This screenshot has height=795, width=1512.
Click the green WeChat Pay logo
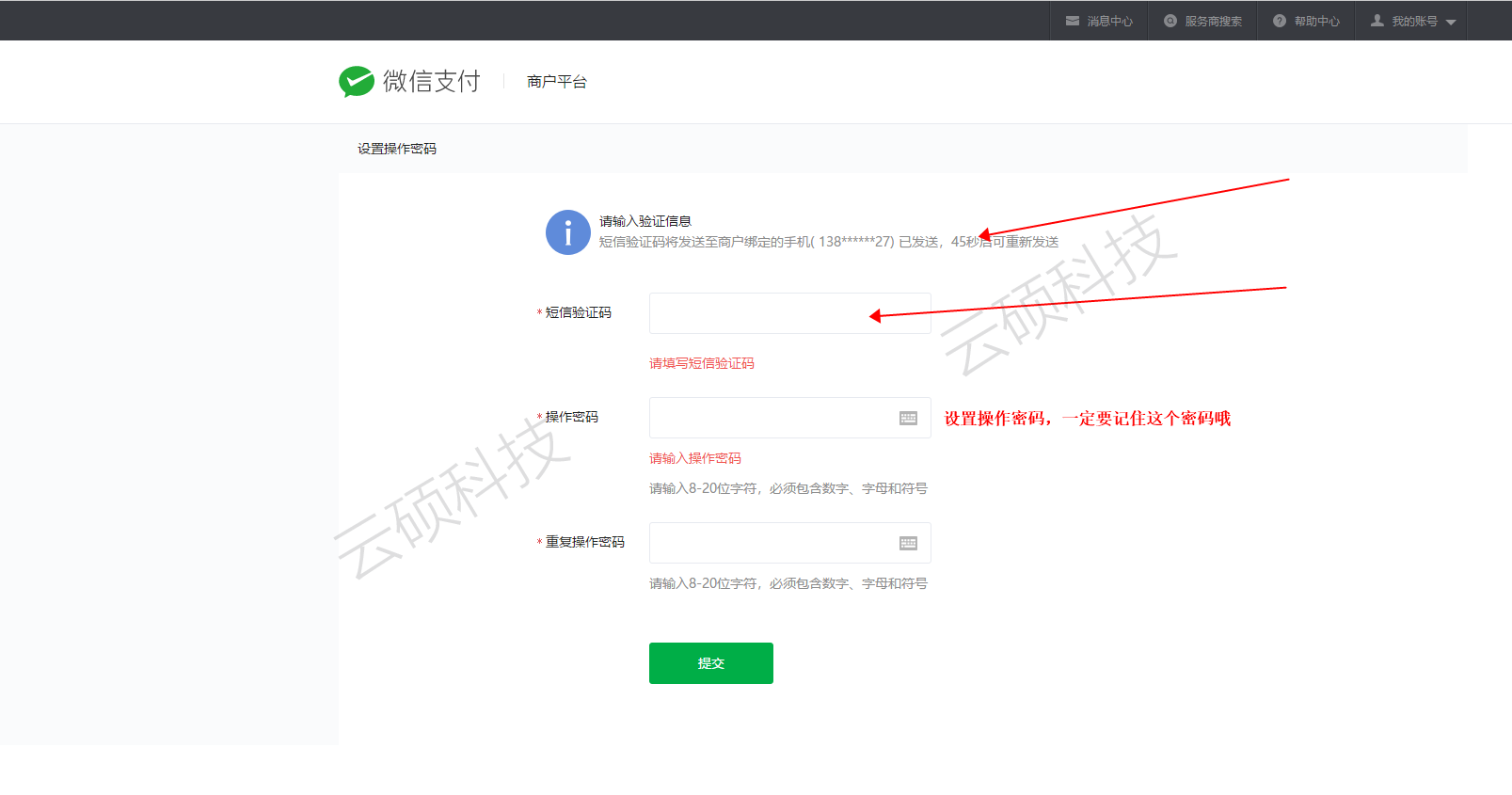tap(357, 82)
